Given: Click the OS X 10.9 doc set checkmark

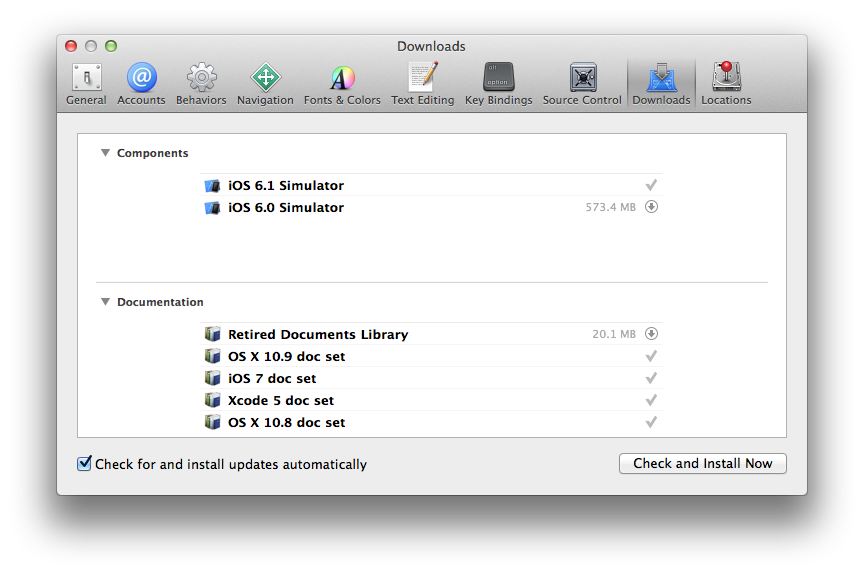Looking at the screenshot, I should click(651, 356).
